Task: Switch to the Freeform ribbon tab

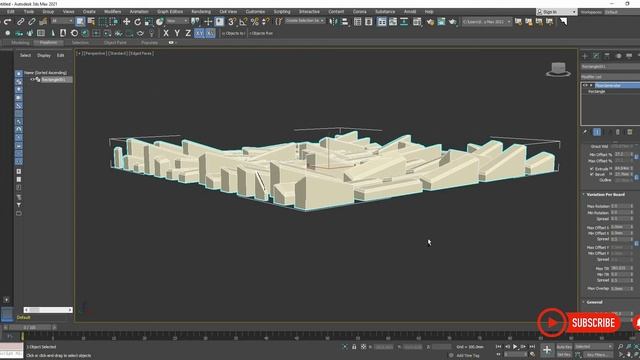Action: [x=48, y=42]
